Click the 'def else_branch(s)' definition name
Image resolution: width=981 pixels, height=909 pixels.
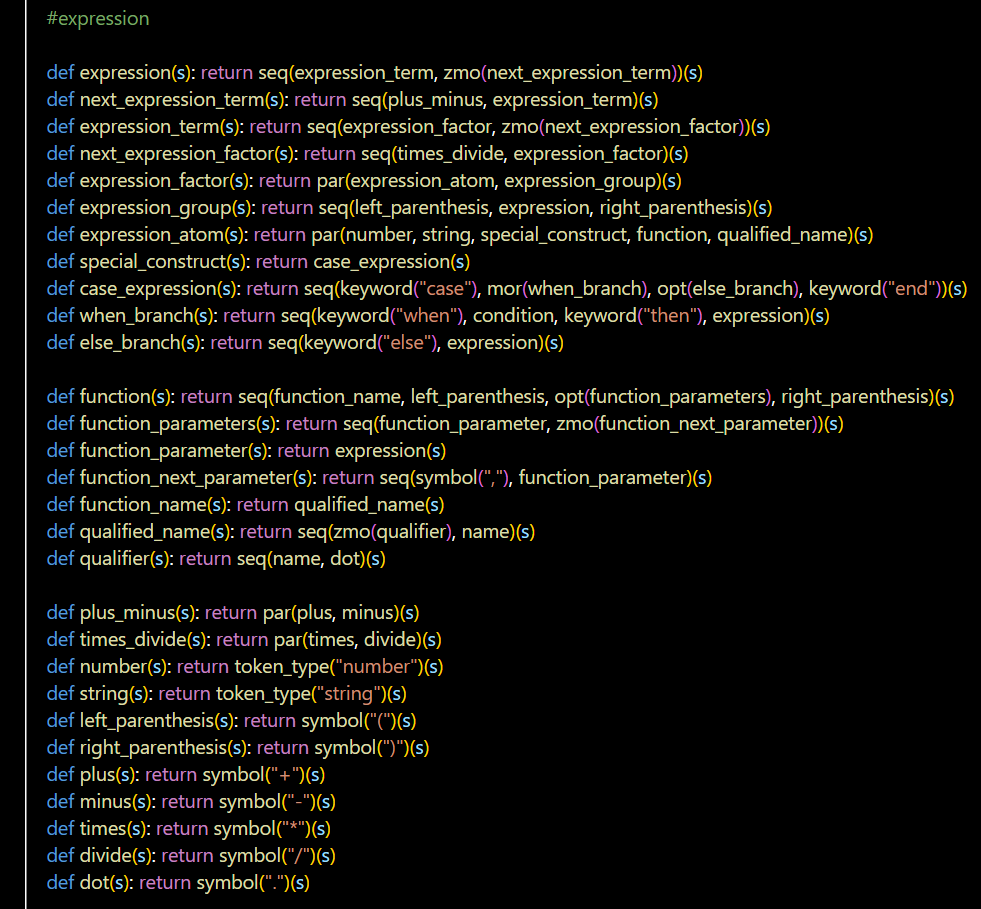[x=130, y=342]
